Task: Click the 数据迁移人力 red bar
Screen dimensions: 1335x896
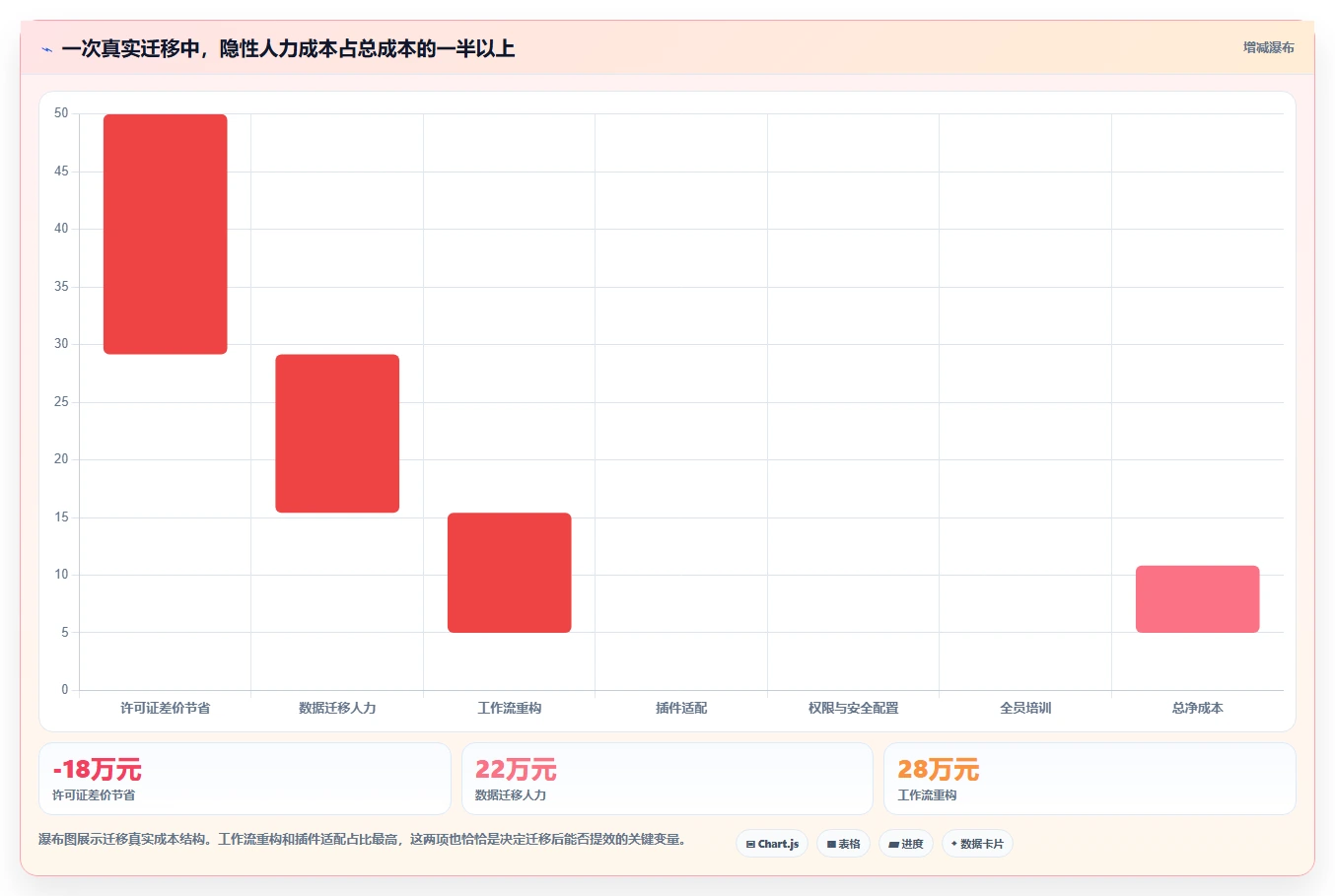Action: (x=337, y=434)
